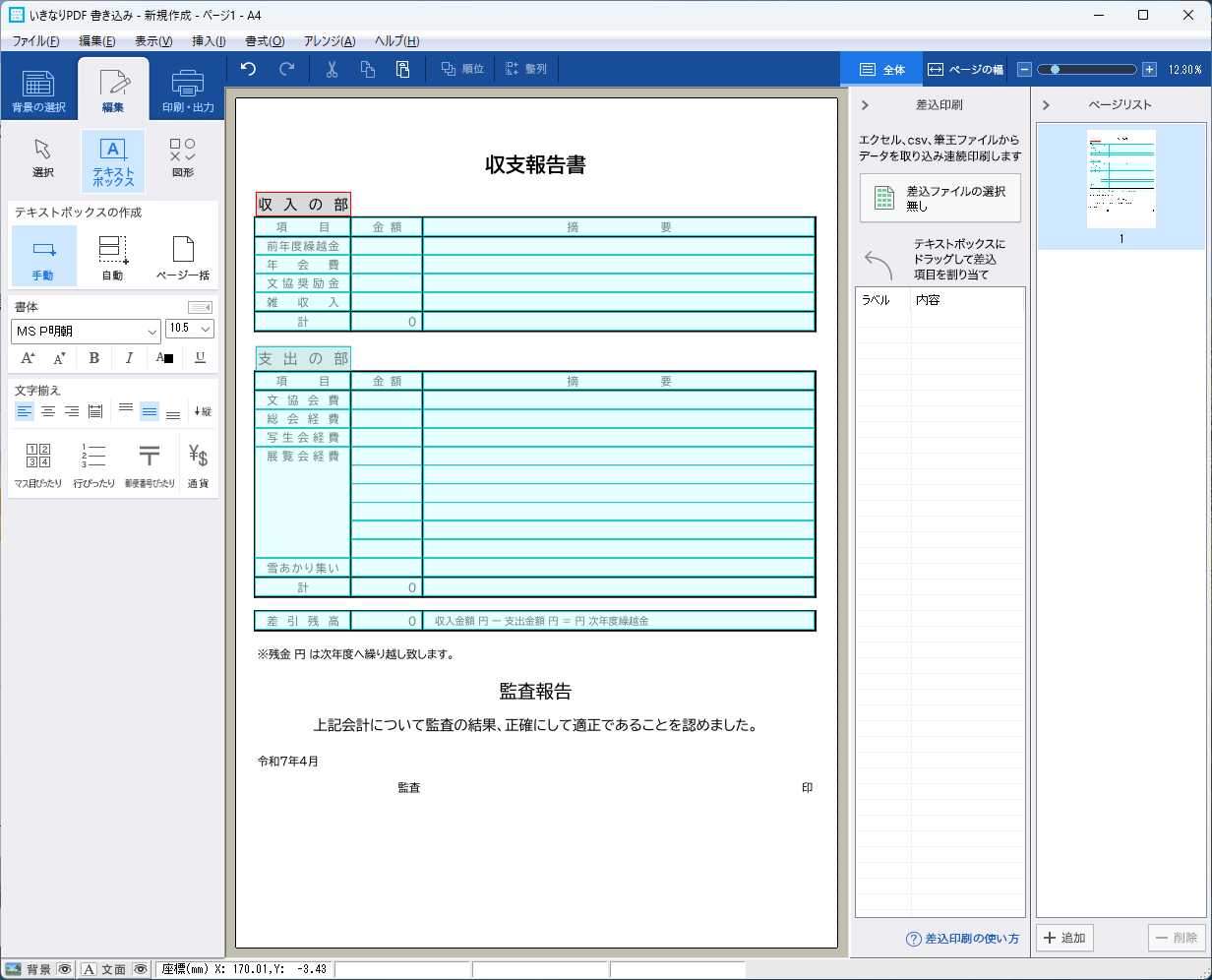Open the 表示(V) menu

pyautogui.click(x=153, y=41)
